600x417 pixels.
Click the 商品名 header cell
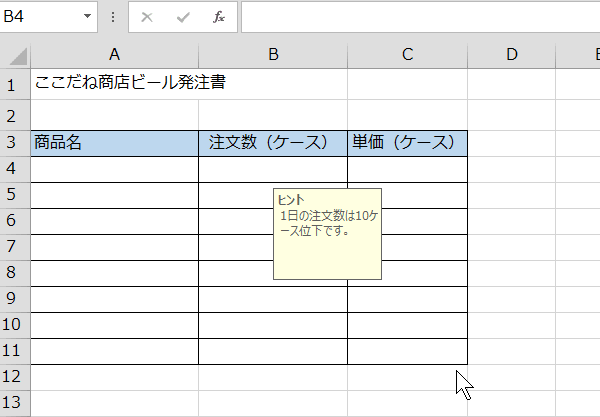coord(114,143)
